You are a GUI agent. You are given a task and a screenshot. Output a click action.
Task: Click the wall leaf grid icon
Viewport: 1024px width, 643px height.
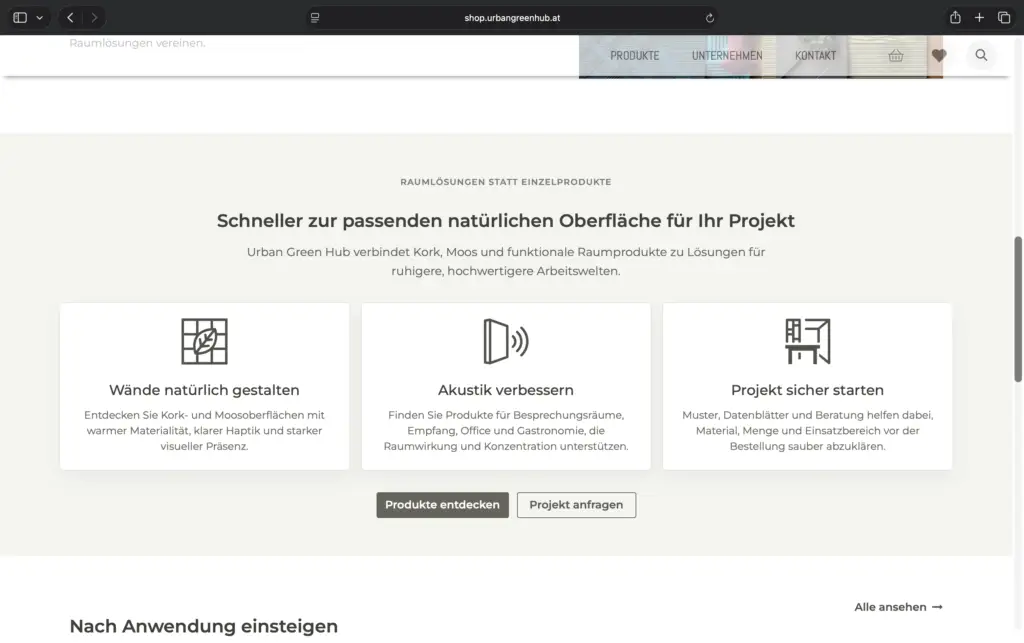[204, 341]
